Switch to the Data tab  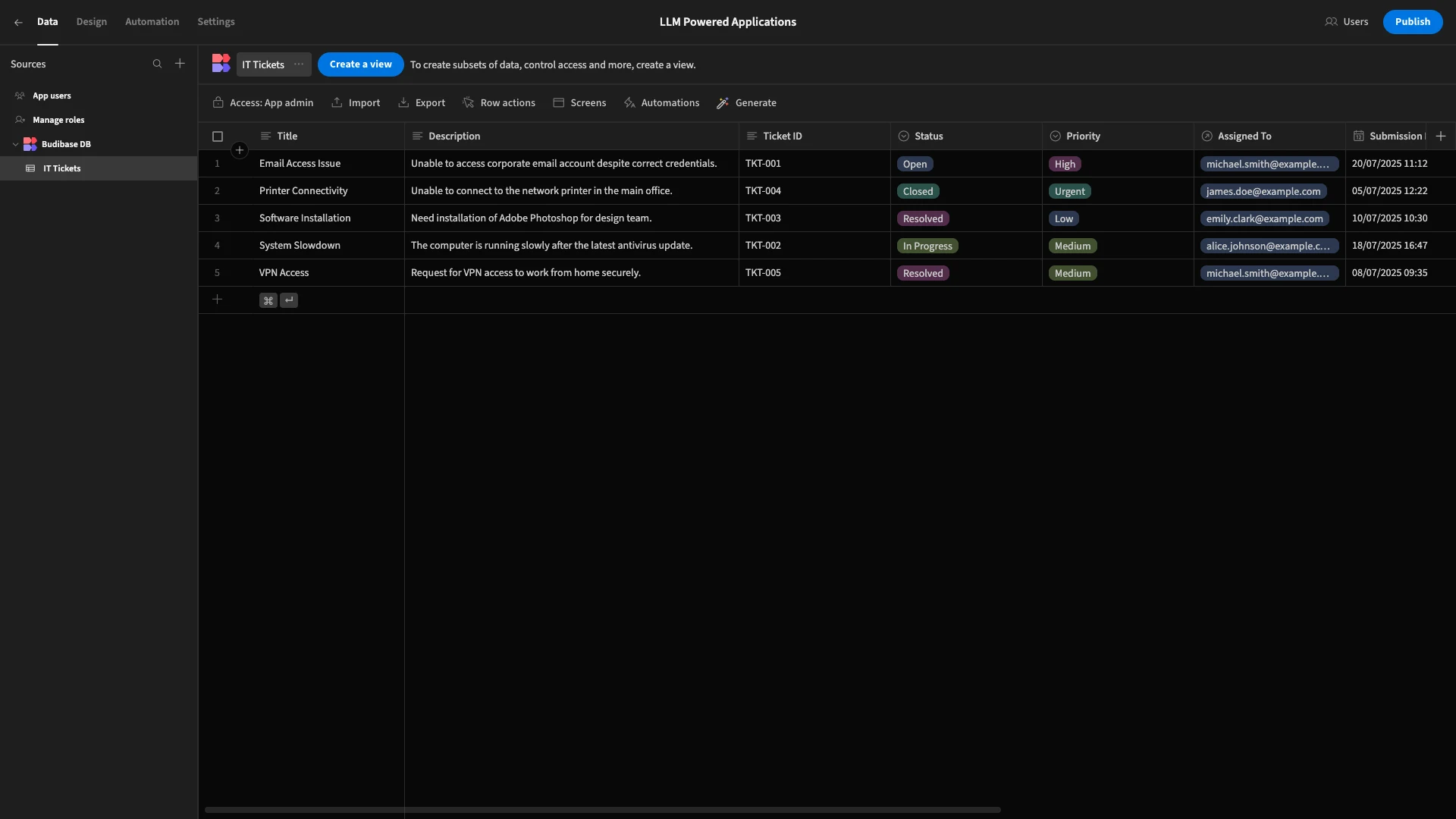(47, 22)
